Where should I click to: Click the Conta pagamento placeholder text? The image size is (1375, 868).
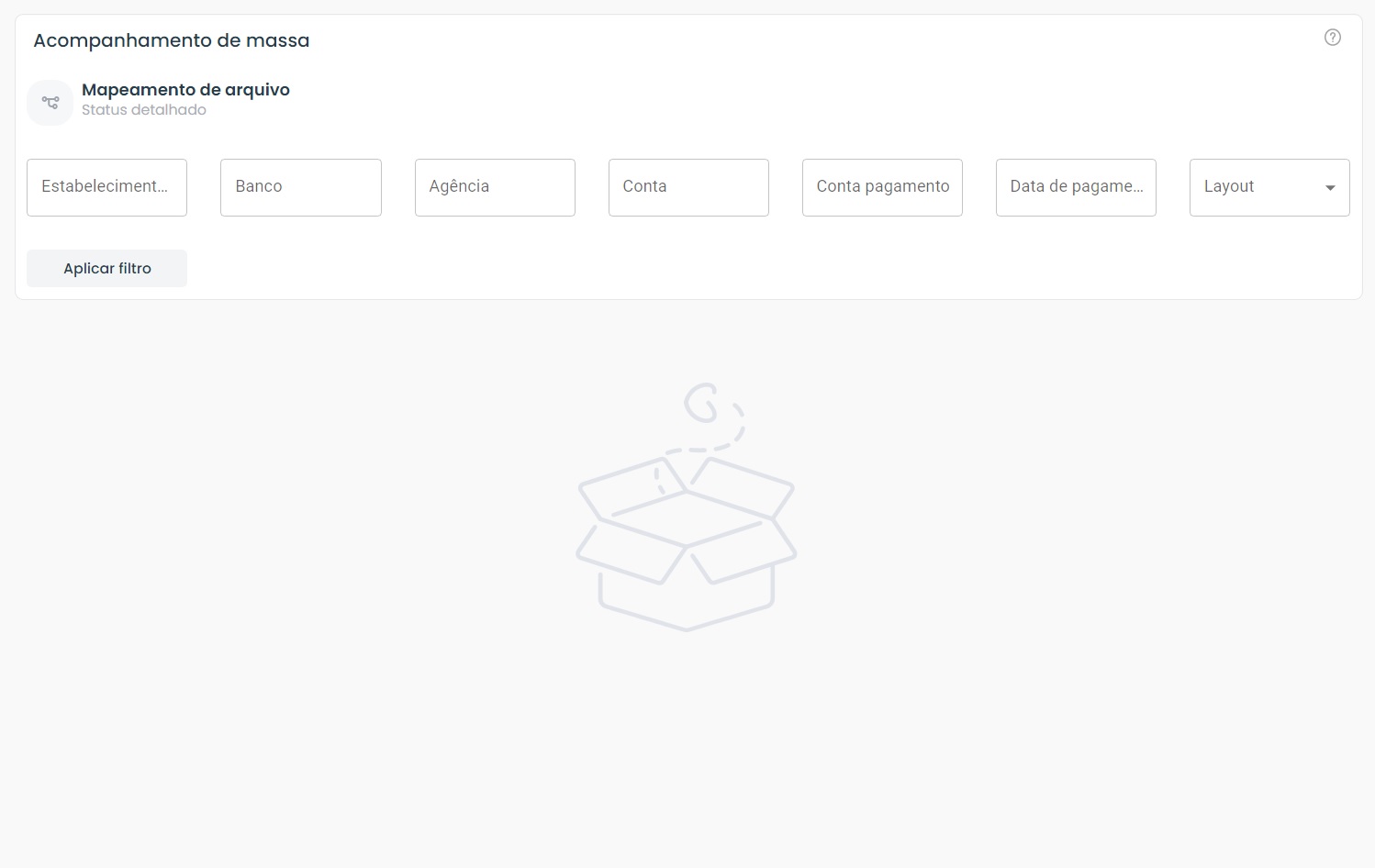point(882,186)
